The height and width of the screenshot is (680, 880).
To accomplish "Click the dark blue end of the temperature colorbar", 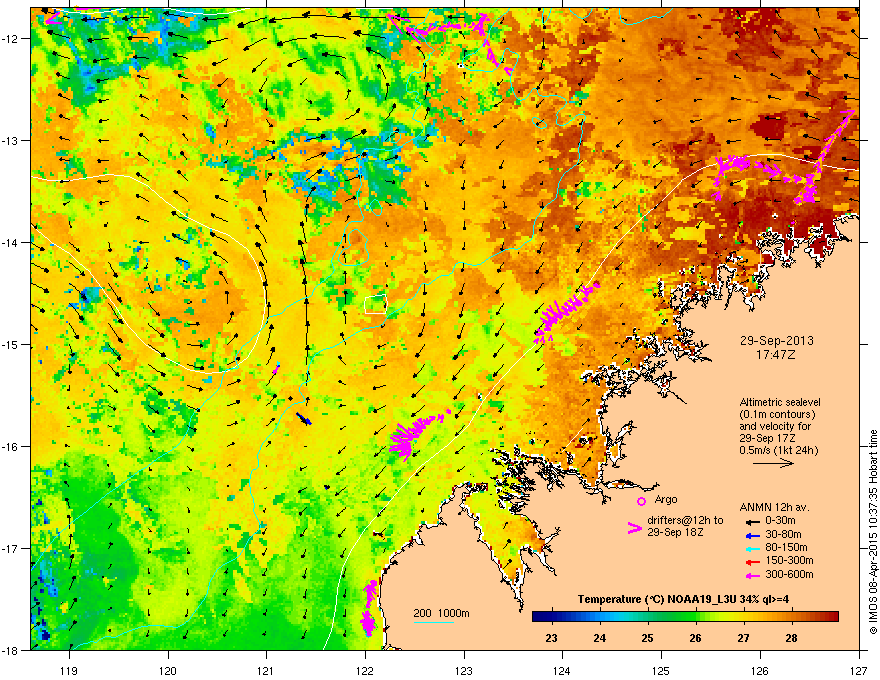I will pos(540,617).
